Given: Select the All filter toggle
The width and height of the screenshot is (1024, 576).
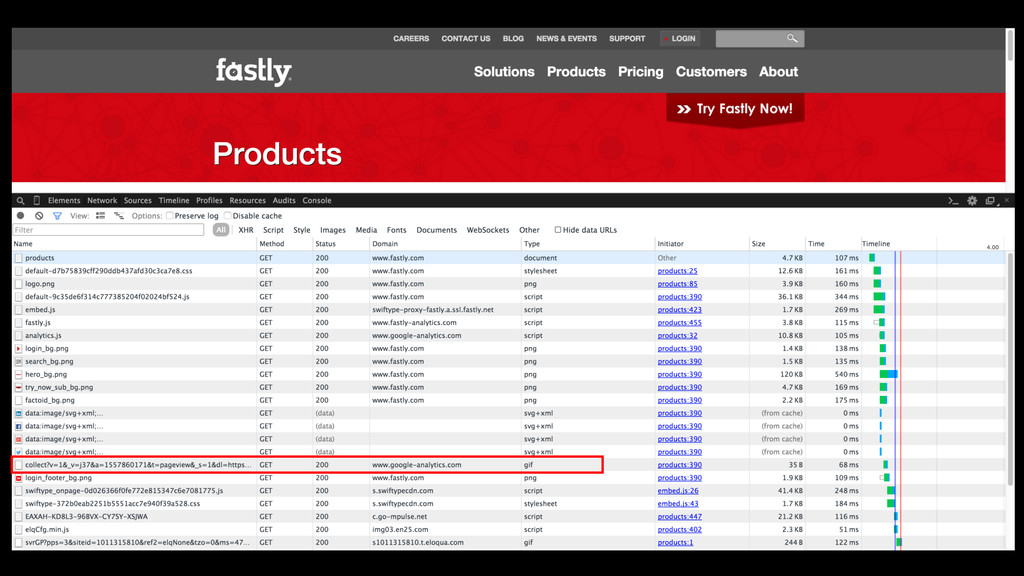Looking at the screenshot, I should (x=221, y=230).
